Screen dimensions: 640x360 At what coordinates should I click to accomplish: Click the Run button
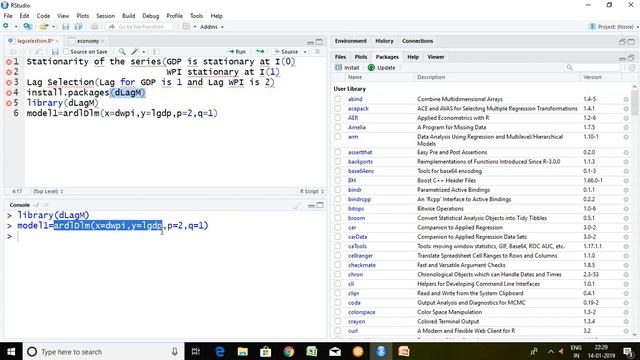click(x=237, y=52)
